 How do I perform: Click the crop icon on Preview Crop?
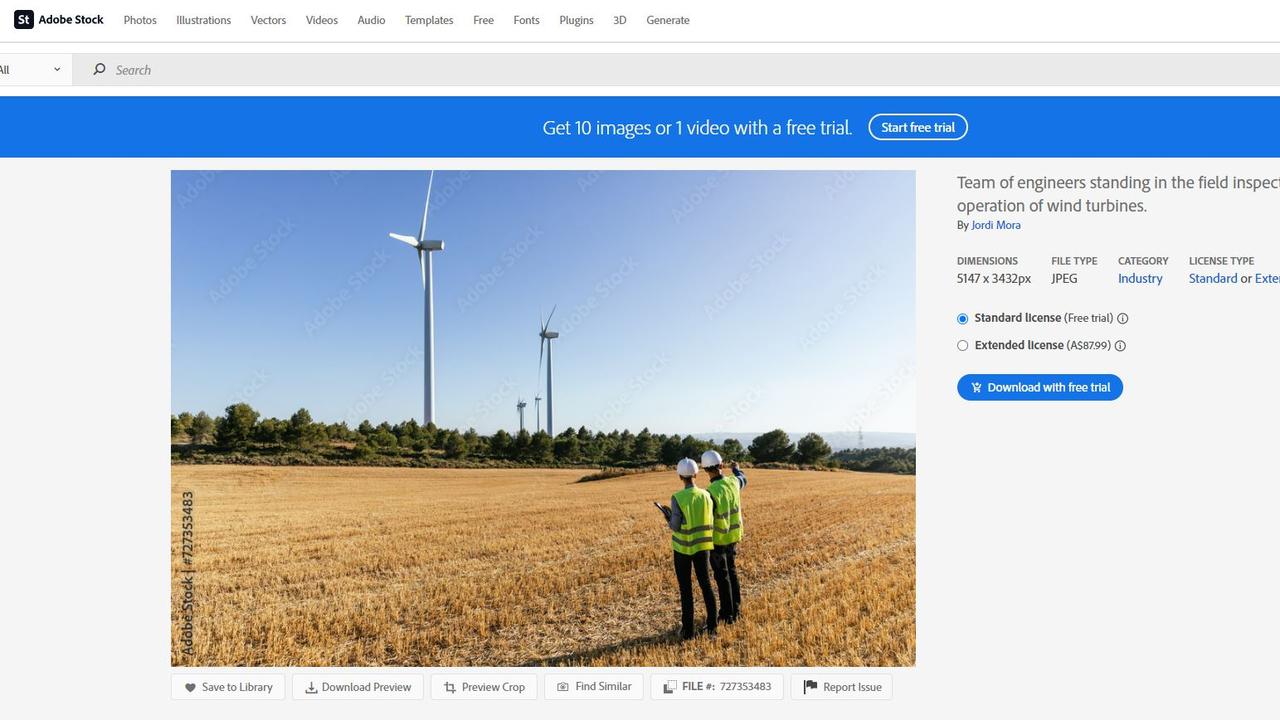click(450, 688)
